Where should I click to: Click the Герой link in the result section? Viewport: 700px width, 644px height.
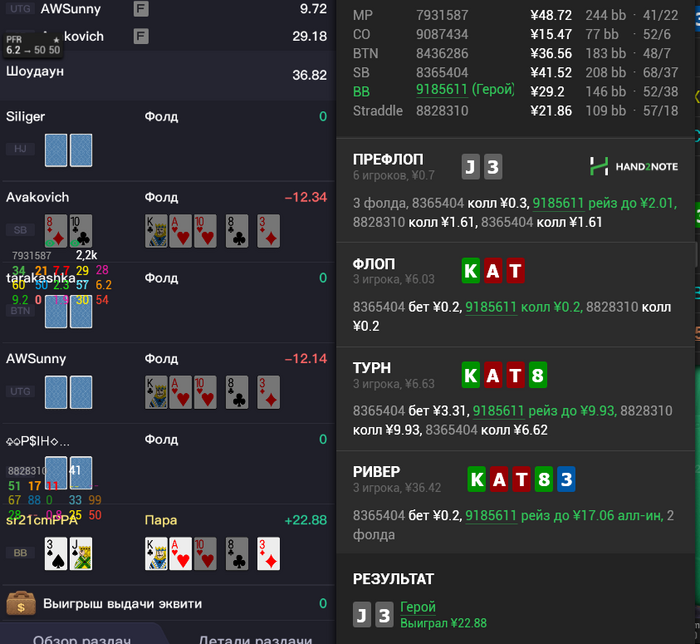coord(418,607)
